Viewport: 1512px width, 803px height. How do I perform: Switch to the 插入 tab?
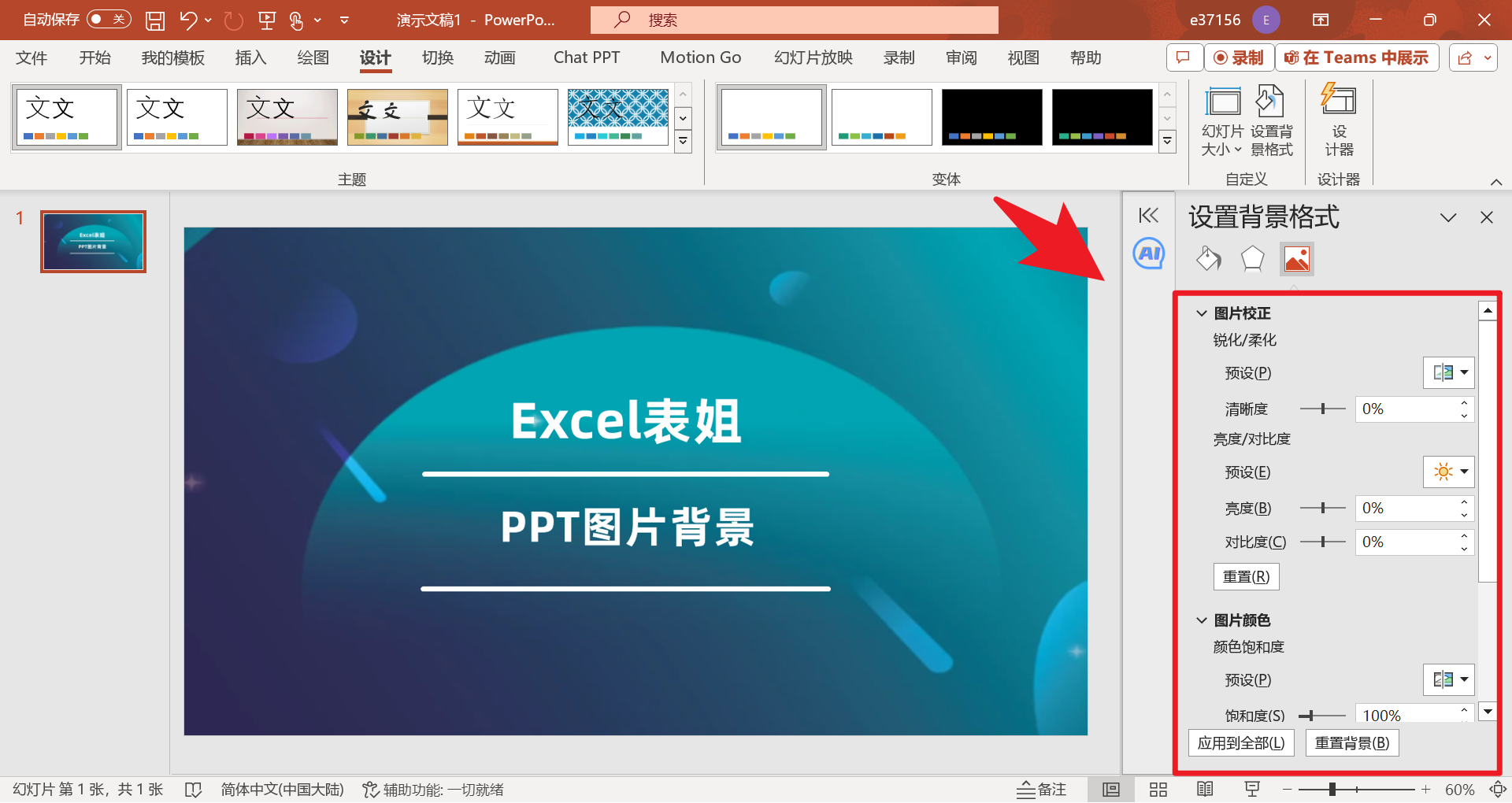click(250, 57)
